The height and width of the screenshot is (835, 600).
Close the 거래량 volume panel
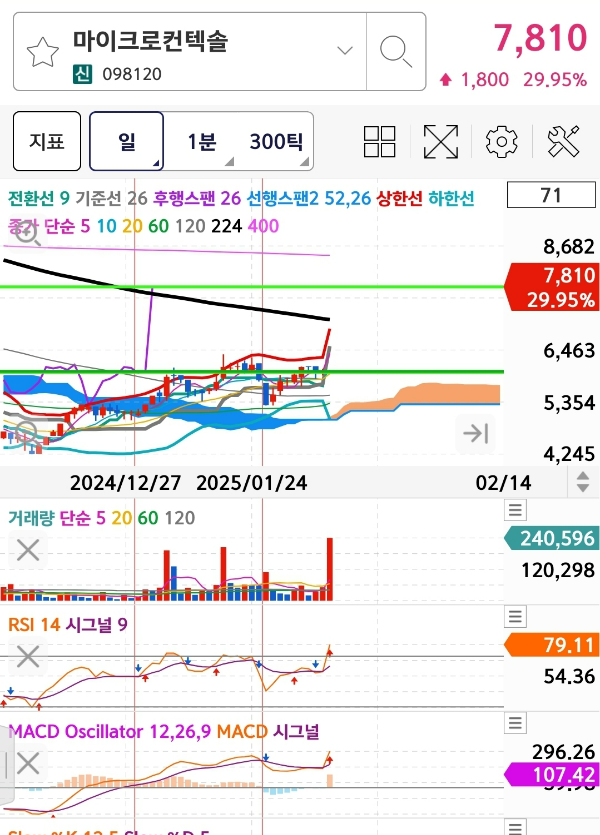28,550
